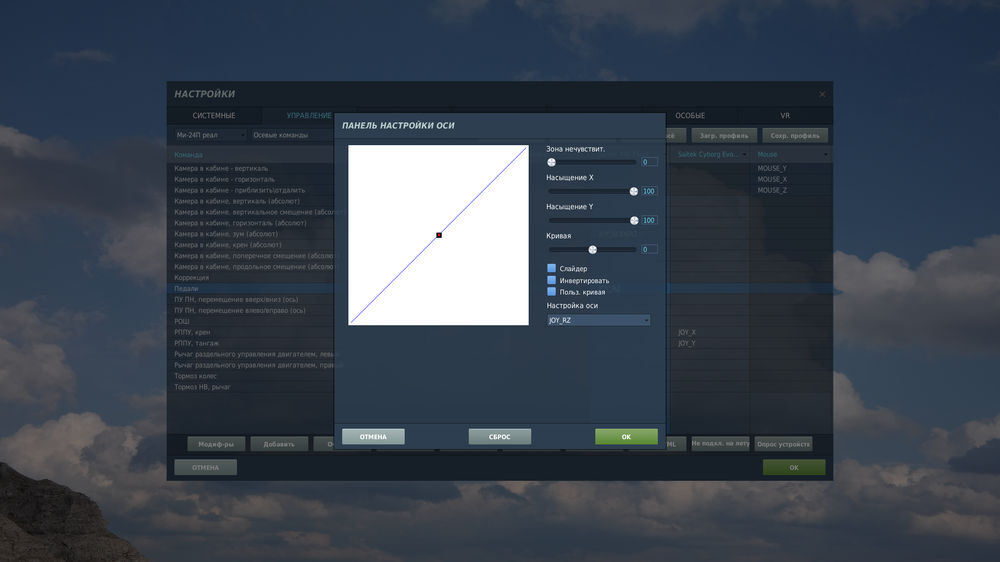Toggle the Инвертировать checkbox
1000x562 pixels.
pos(552,280)
